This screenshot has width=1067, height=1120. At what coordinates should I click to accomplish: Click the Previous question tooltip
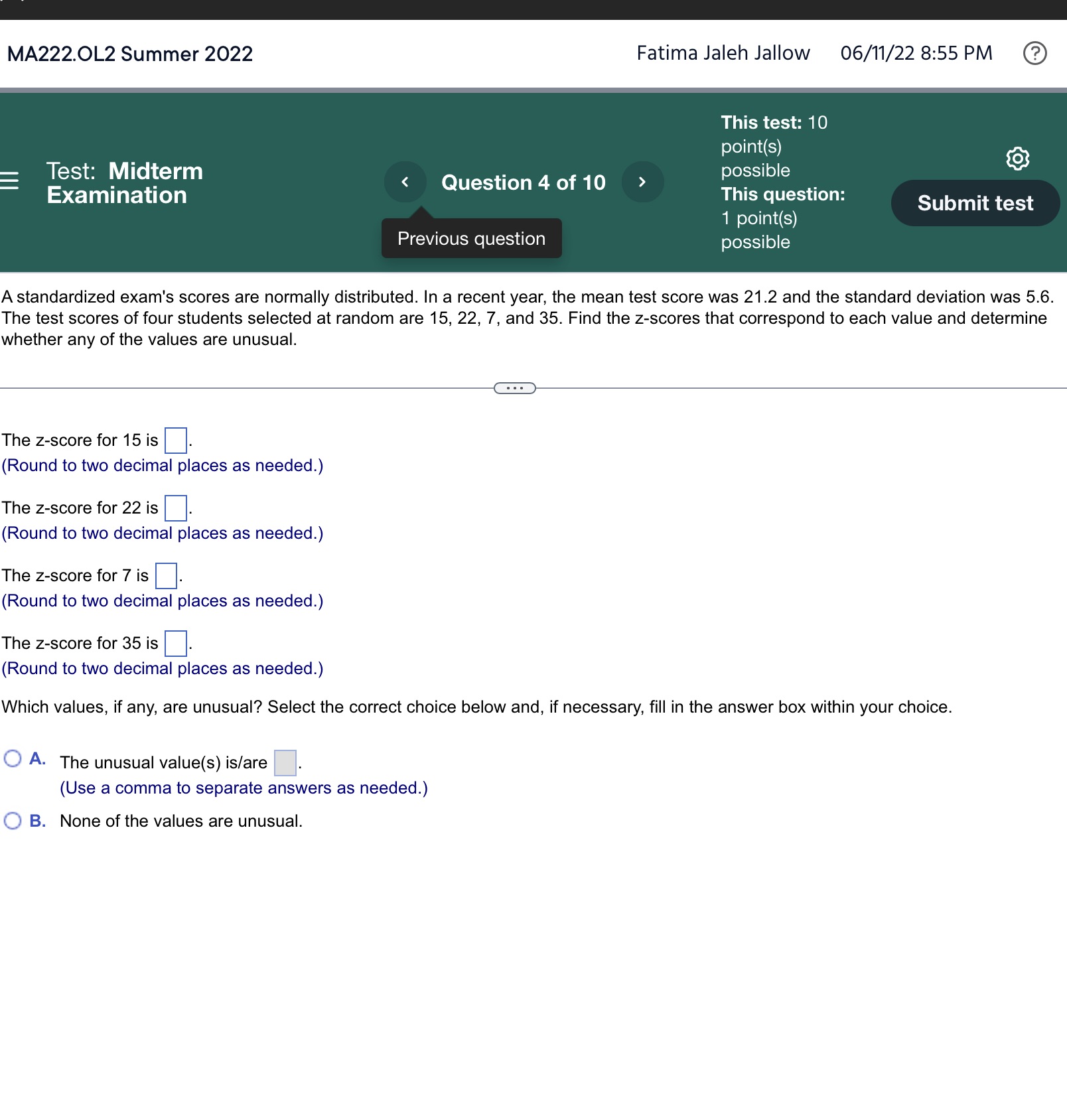(470, 238)
